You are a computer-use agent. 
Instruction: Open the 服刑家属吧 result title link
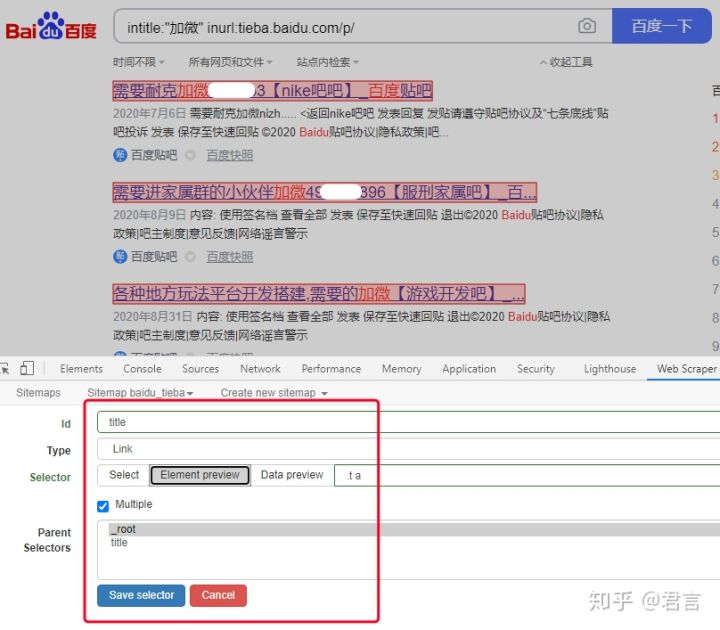click(325, 192)
